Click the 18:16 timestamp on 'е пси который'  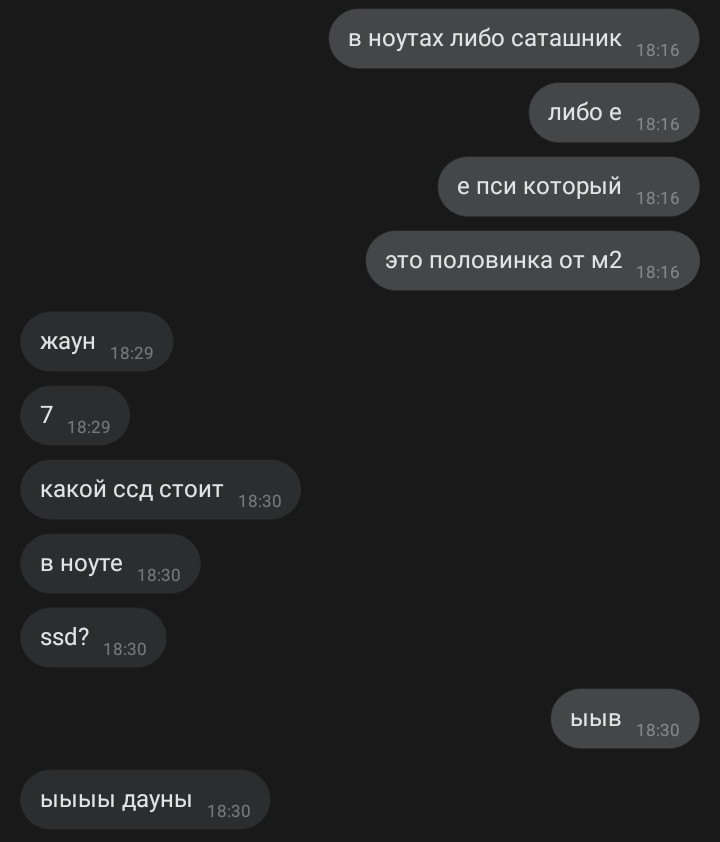click(x=658, y=199)
